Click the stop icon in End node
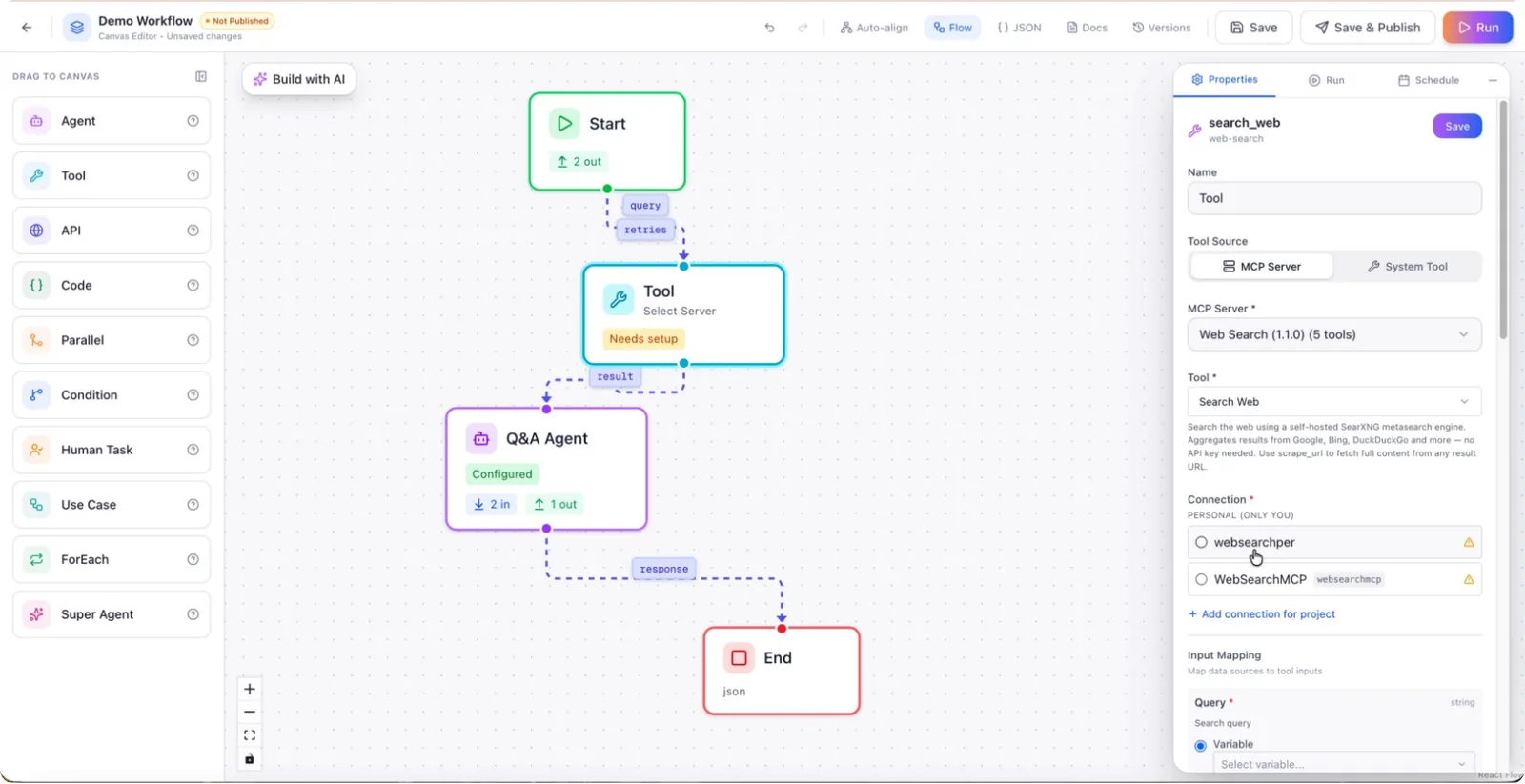 tap(739, 657)
